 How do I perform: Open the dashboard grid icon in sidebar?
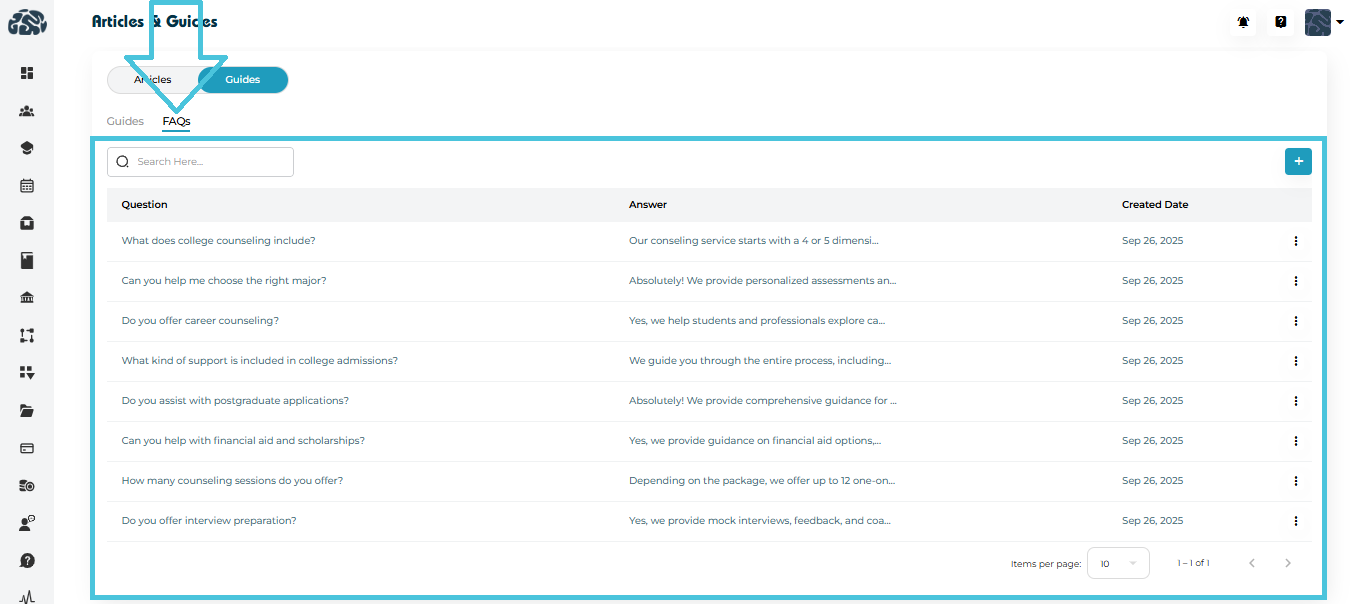[27, 73]
